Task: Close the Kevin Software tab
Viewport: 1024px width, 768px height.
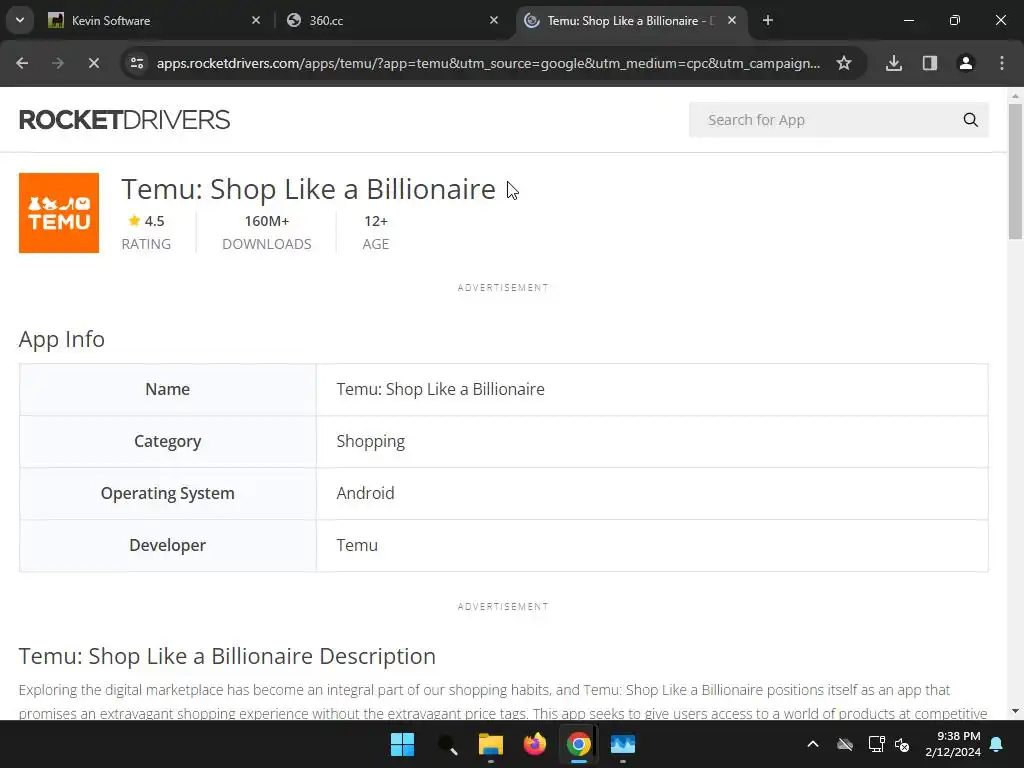Action: coord(256,20)
